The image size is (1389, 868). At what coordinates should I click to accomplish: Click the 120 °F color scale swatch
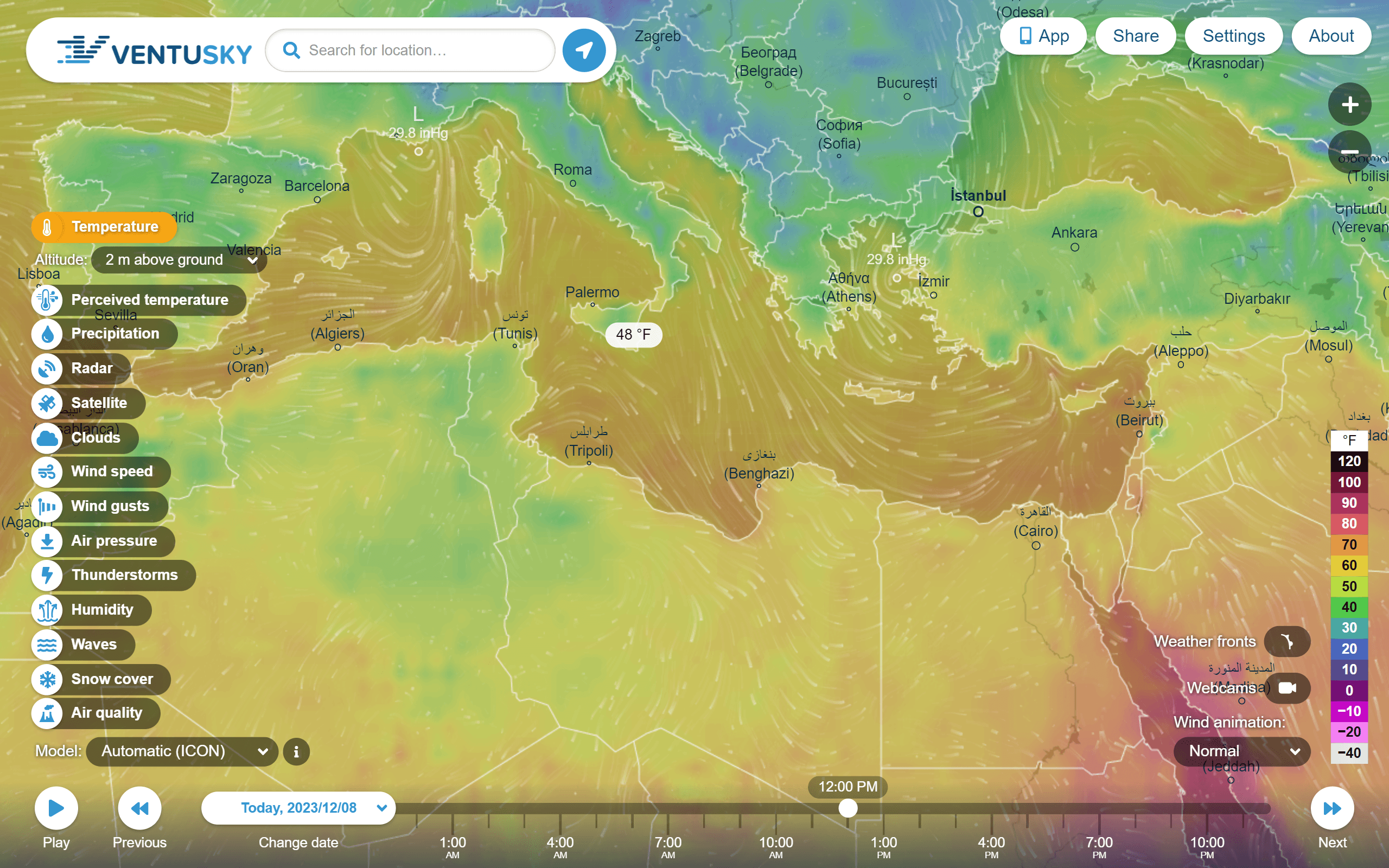1349,461
